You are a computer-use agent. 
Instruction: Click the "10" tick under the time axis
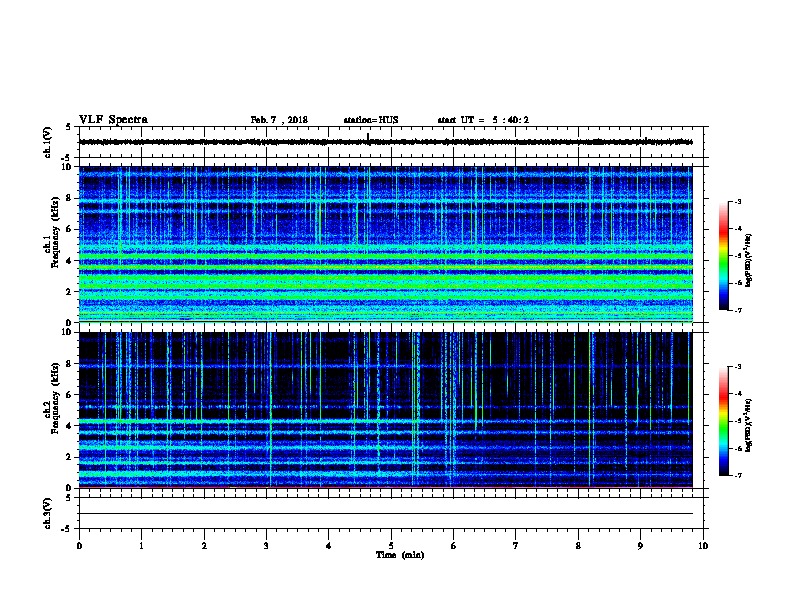tap(703, 546)
